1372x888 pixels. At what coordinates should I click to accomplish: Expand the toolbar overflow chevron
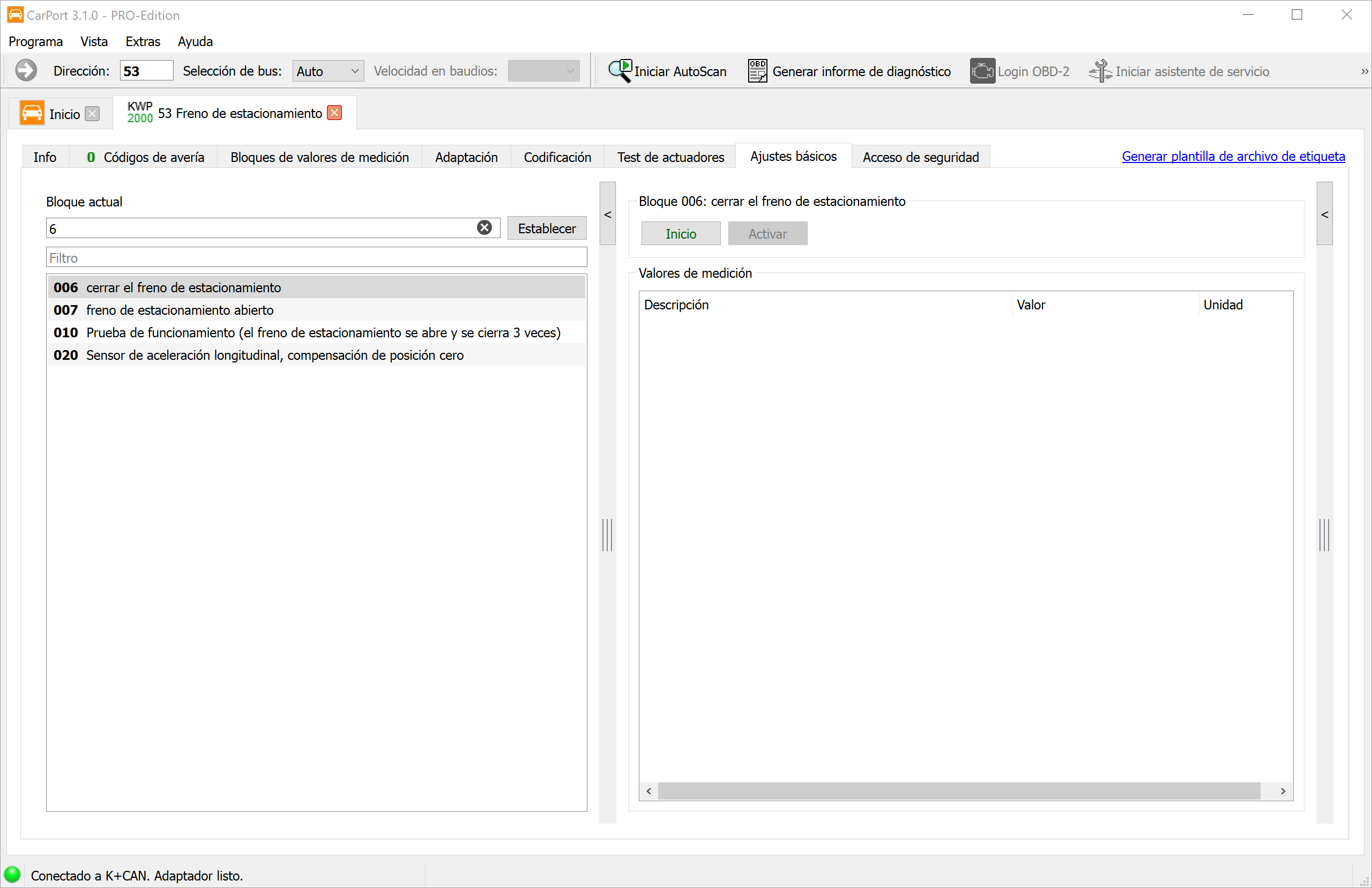[x=1364, y=71]
